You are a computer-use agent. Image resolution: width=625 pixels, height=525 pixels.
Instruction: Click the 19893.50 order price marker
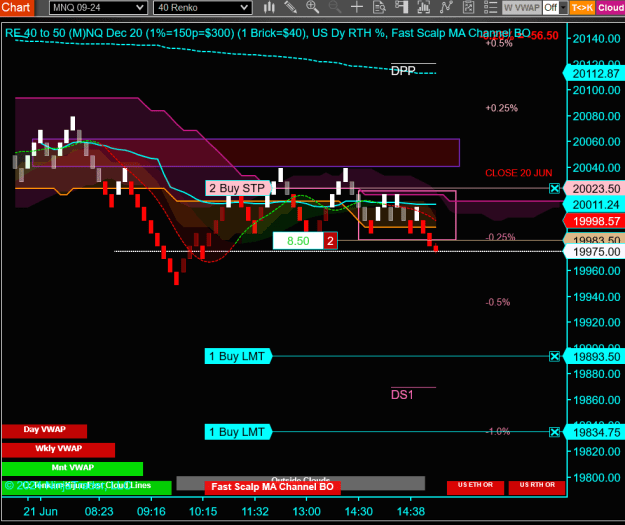click(595, 356)
